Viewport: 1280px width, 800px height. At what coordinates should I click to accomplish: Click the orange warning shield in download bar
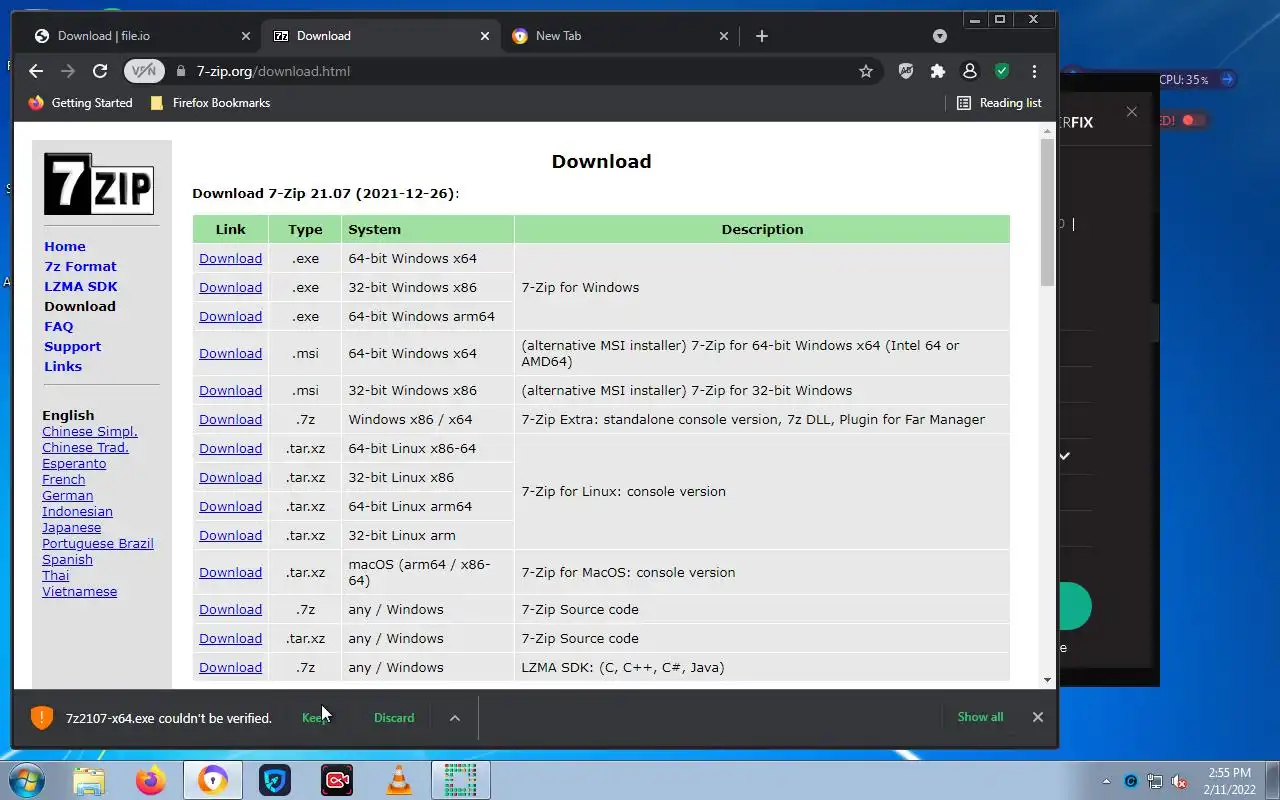point(41,717)
